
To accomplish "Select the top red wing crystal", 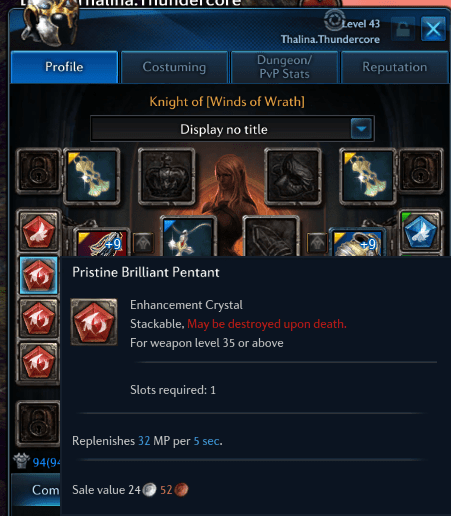I will pos(39,231).
